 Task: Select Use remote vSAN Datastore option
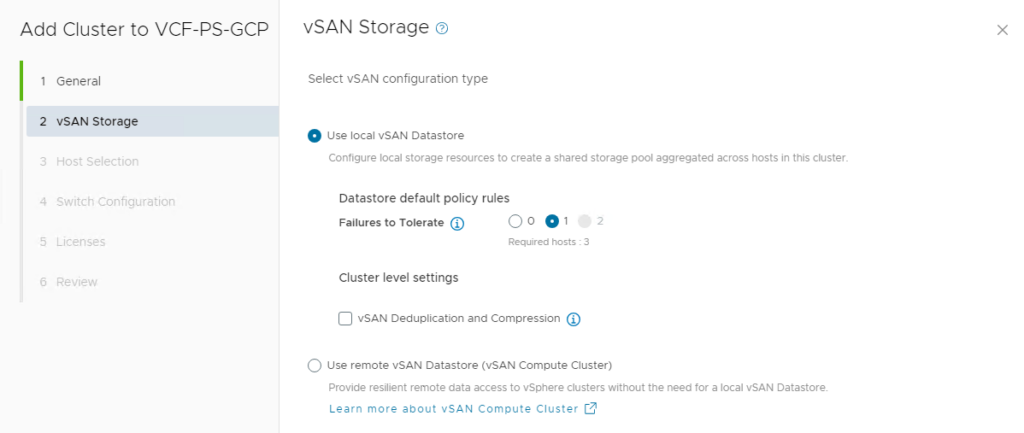click(315, 365)
